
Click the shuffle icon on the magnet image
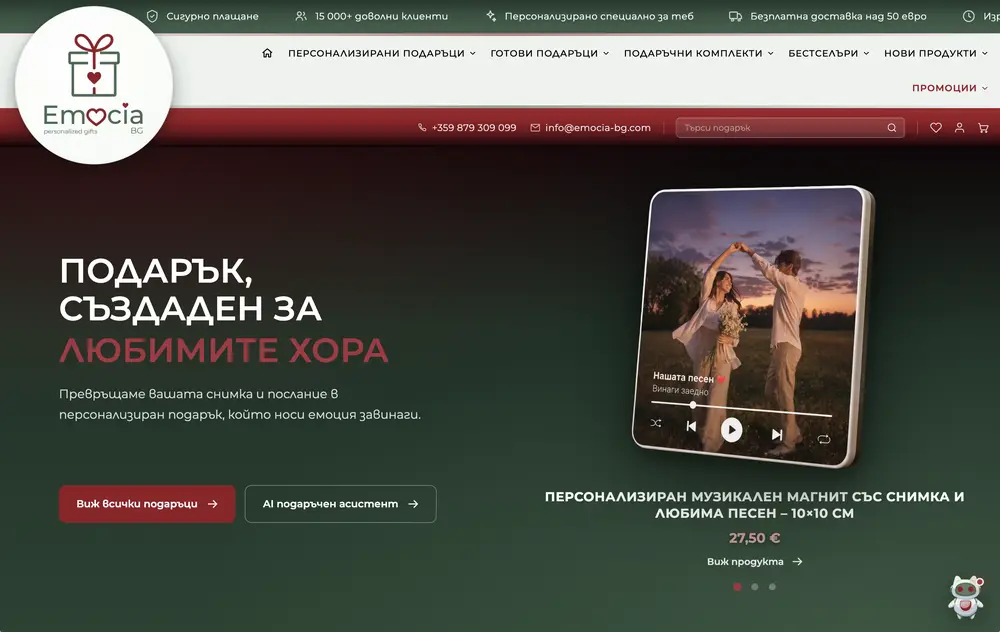pos(656,423)
